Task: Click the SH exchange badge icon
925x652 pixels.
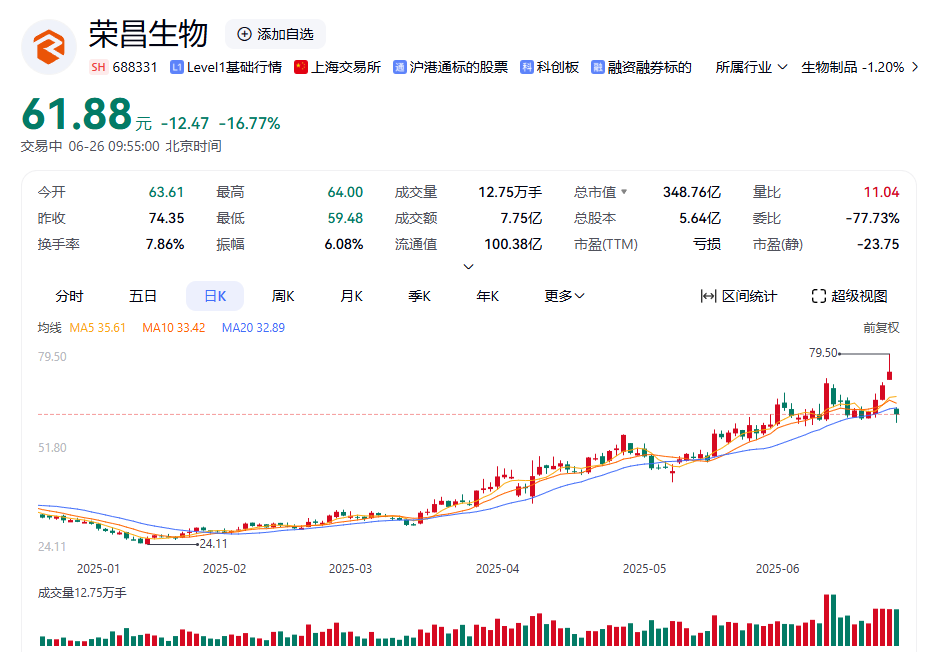Action: pyautogui.click(x=99, y=67)
